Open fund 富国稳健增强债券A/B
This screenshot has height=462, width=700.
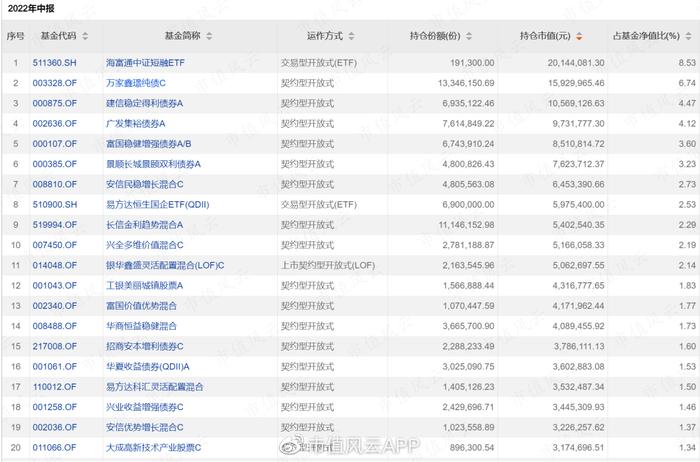[x=149, y=144]
